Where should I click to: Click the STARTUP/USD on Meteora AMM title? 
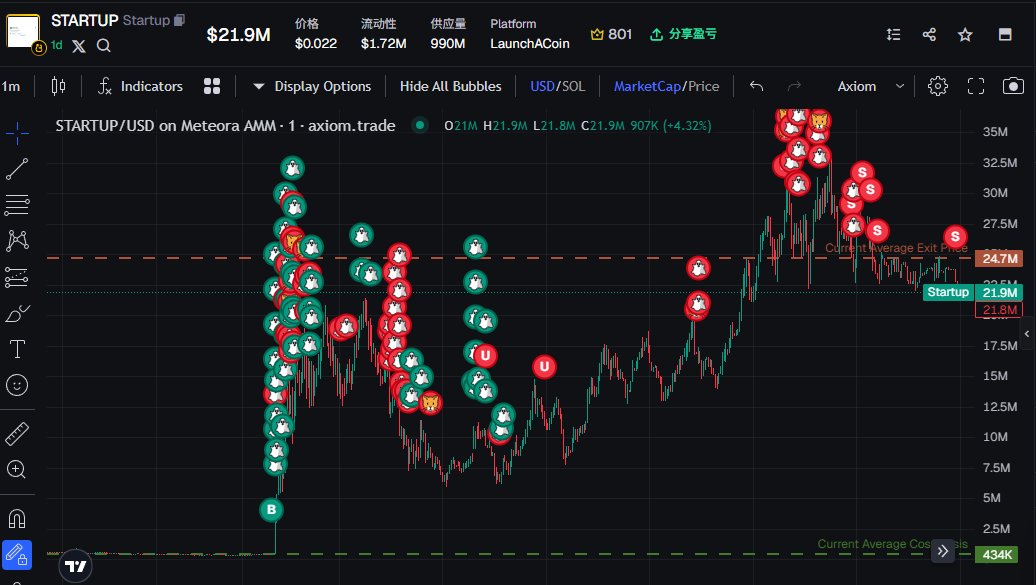click(x=225, y=126)
